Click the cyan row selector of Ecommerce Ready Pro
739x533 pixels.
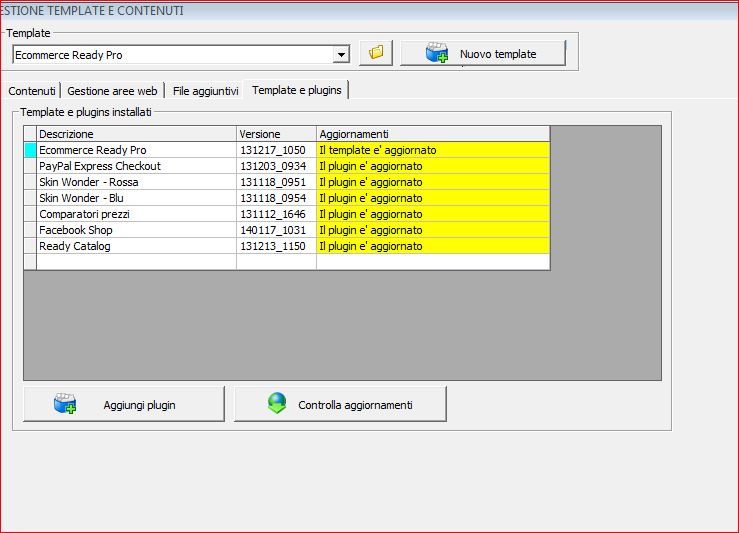click(x=30, y=150)
